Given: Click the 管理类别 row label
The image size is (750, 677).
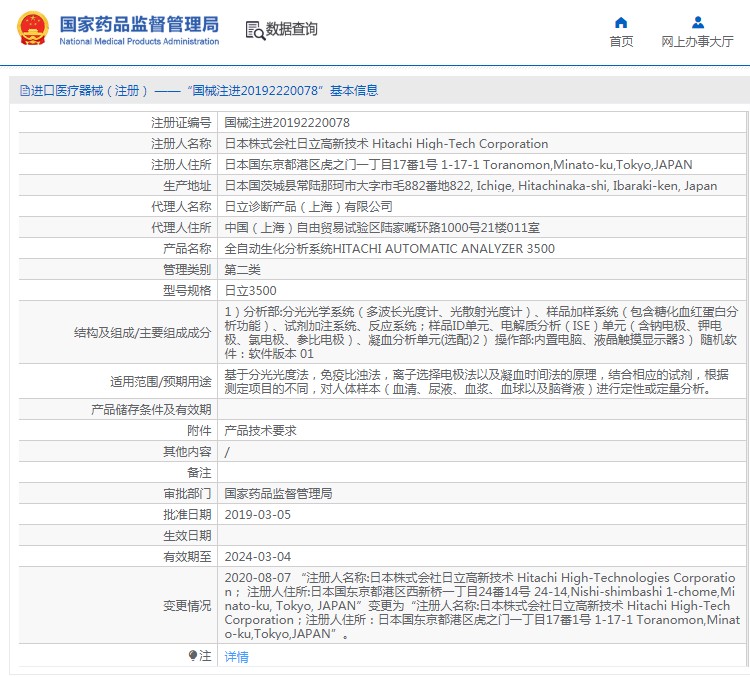Looking at the screenshot, I should coord(187,270).
